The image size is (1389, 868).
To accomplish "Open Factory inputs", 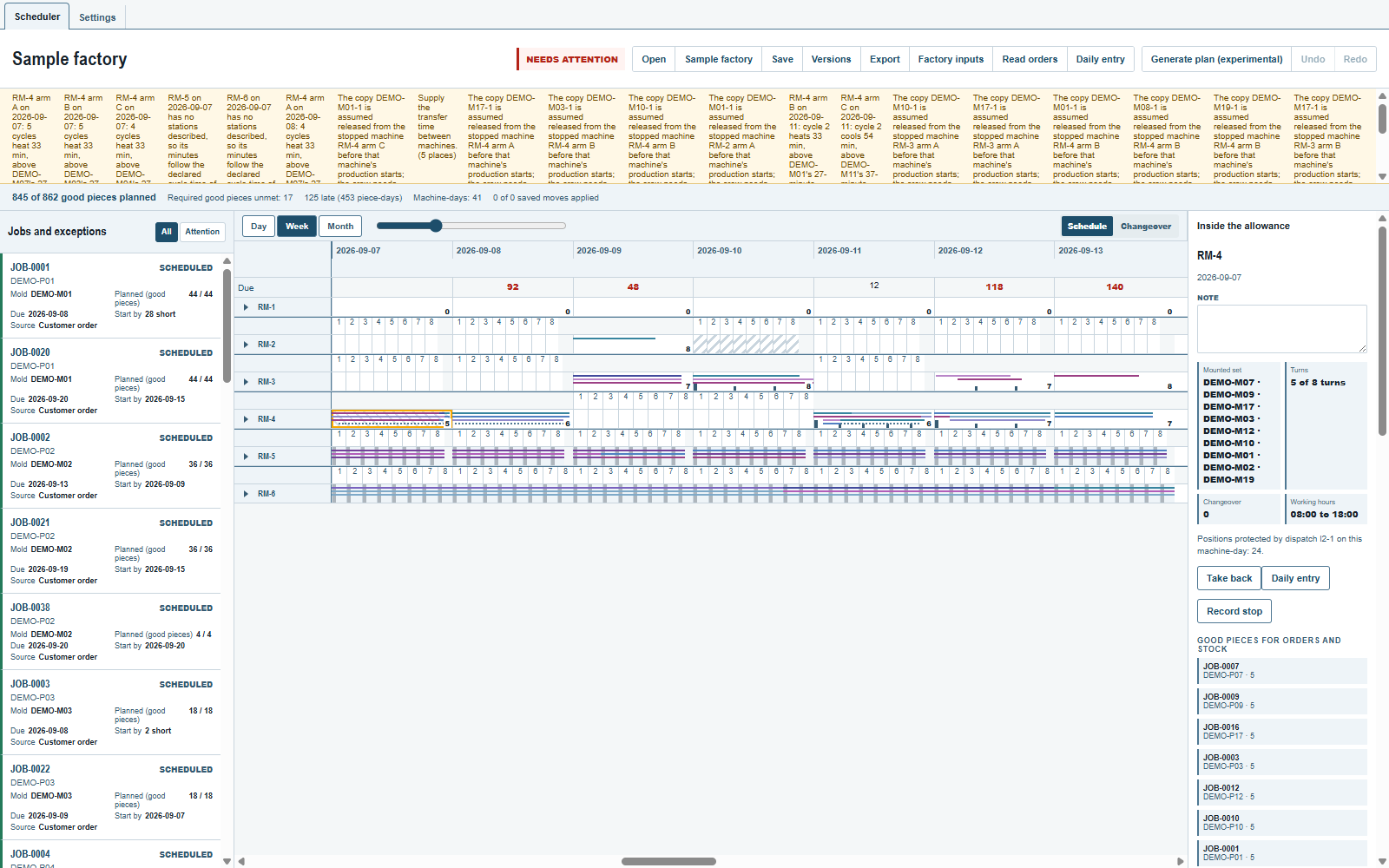I will click(951, 59).
